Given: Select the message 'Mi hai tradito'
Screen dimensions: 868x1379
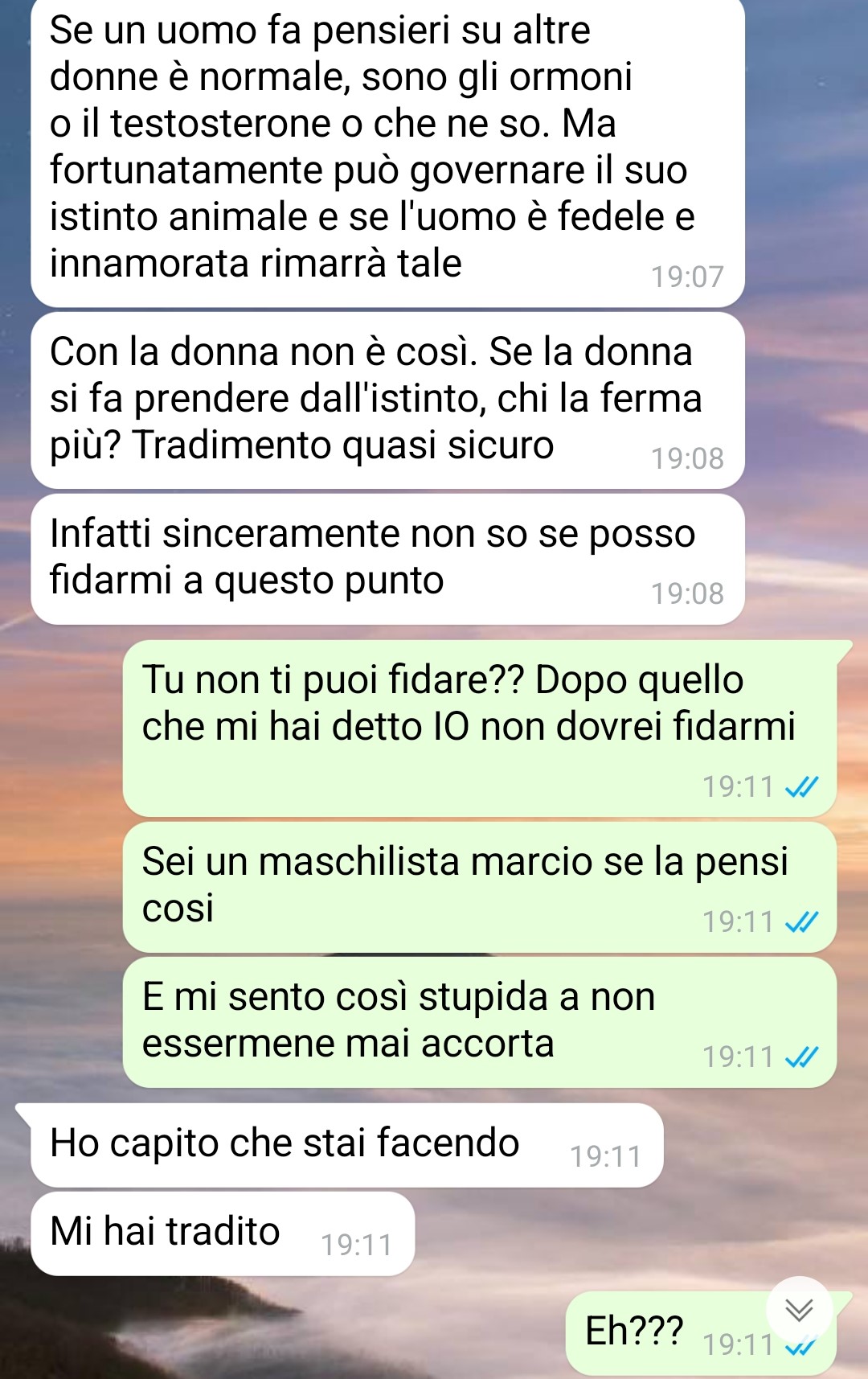Looking at the screenshot, I should pyautogui.click(x=223, y=1233).
